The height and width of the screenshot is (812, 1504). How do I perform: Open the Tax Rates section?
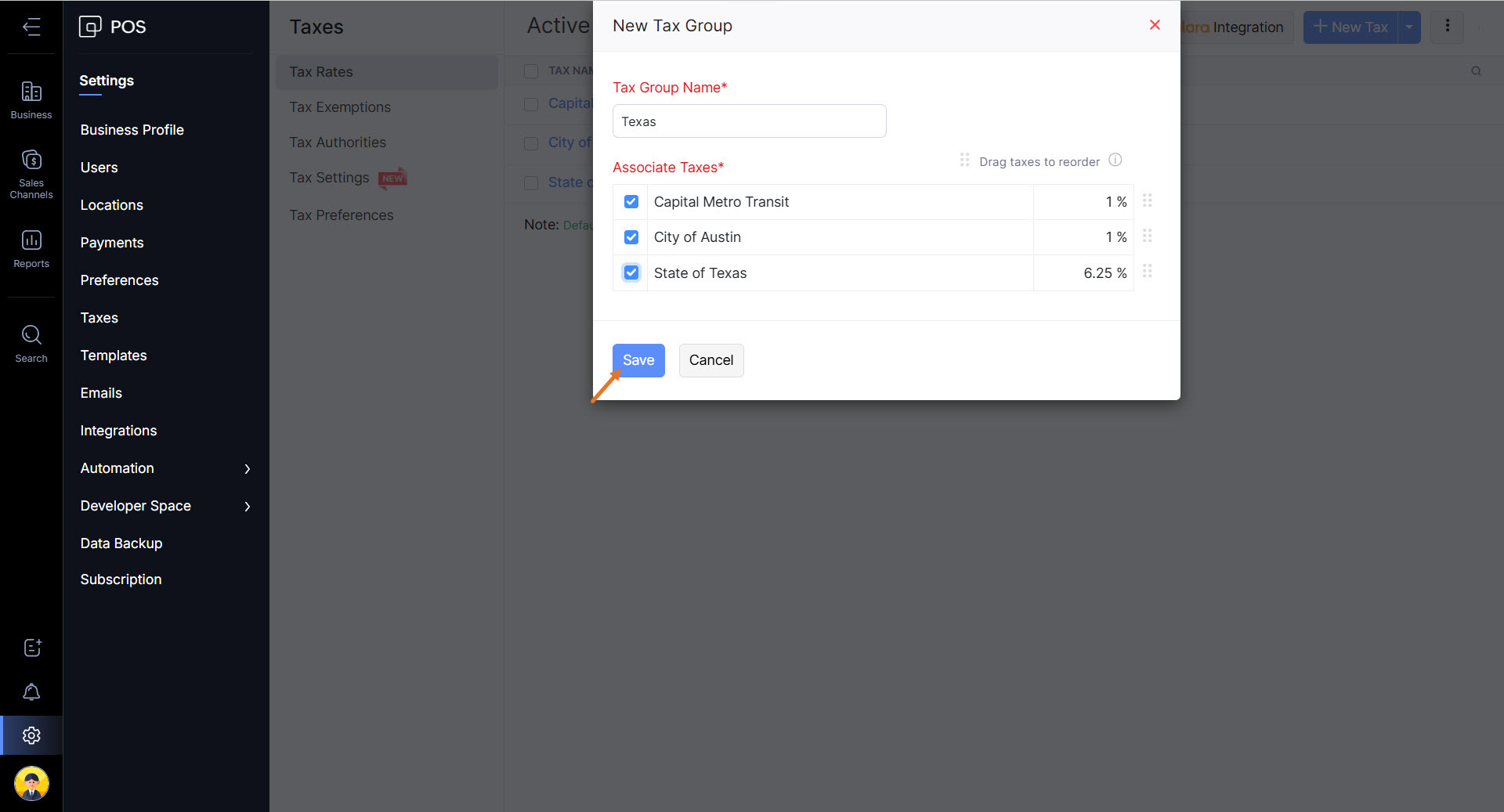click(x=387, y=72)
